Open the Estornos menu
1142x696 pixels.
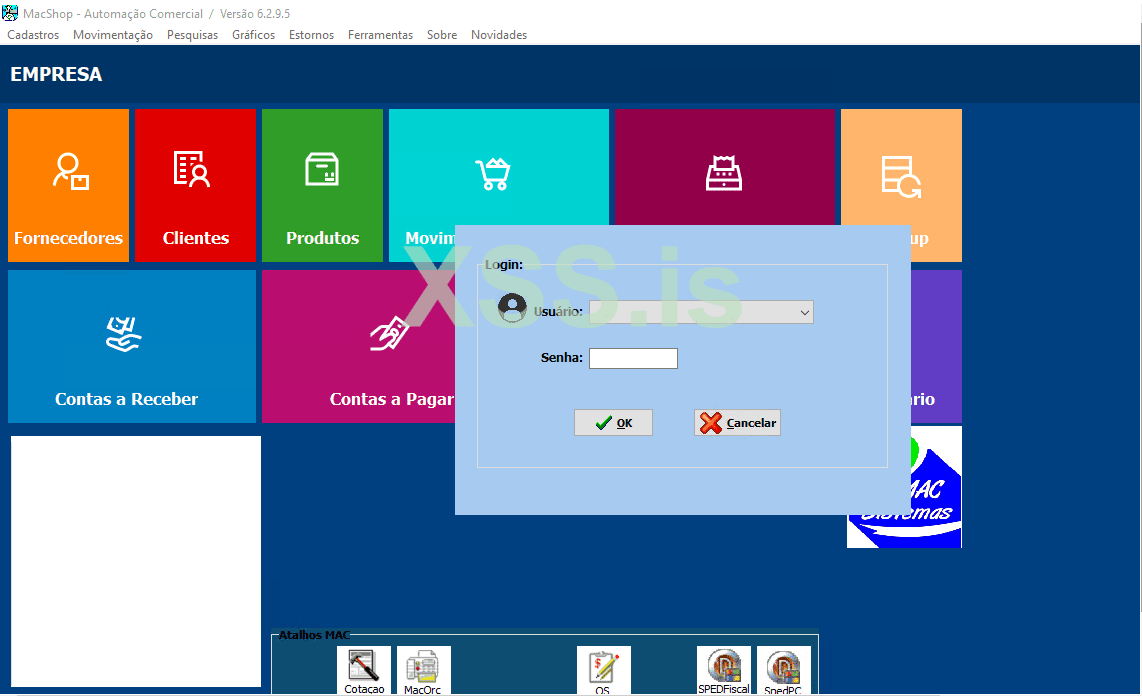coord(311,35)
